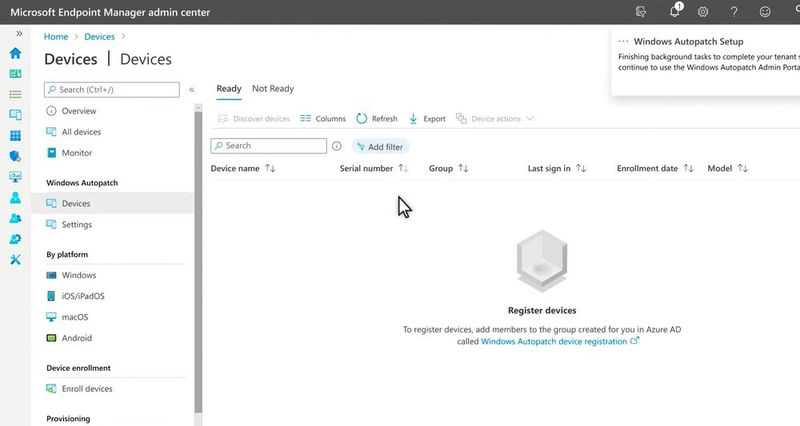Sort by Last sign in column
Viewport: 800px width, 426px height.
pyautogui.click(x=557, y=168)
